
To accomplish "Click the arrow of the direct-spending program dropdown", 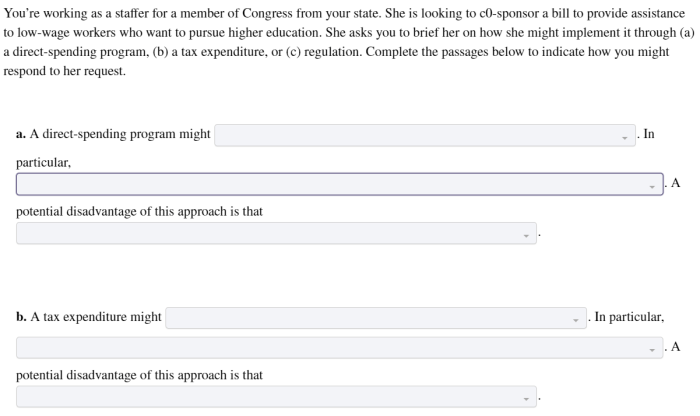I will [626, 136].
